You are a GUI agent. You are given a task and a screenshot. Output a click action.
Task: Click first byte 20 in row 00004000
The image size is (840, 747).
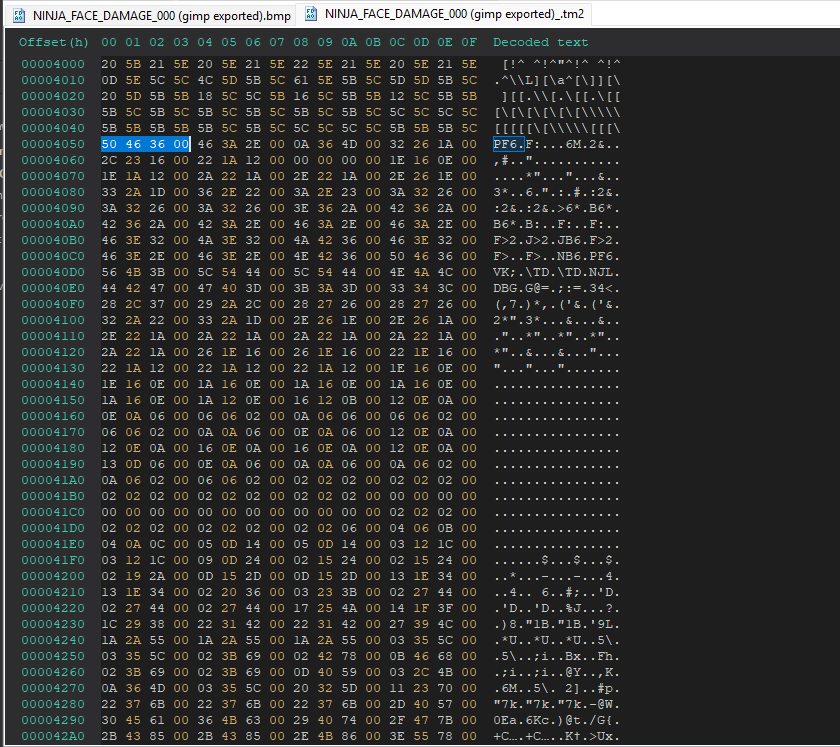(x=109, y=64)
